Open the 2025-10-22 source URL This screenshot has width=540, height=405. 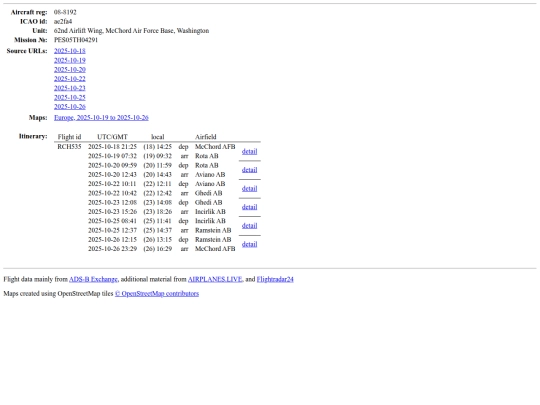70,79
